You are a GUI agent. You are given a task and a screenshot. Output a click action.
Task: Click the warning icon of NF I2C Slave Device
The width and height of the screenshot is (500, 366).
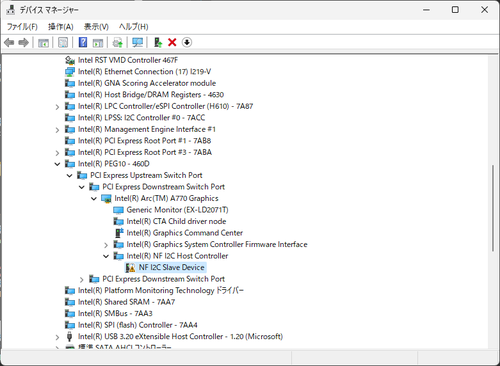tap(131, 267)
